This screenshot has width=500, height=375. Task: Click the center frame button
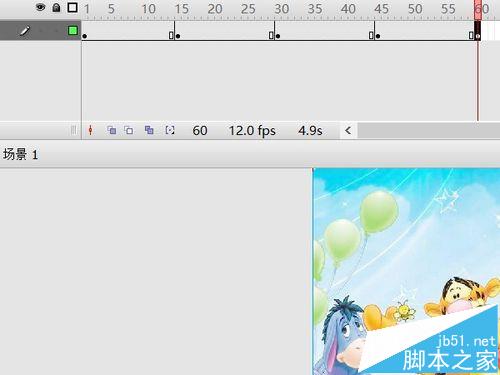(90, 130)
